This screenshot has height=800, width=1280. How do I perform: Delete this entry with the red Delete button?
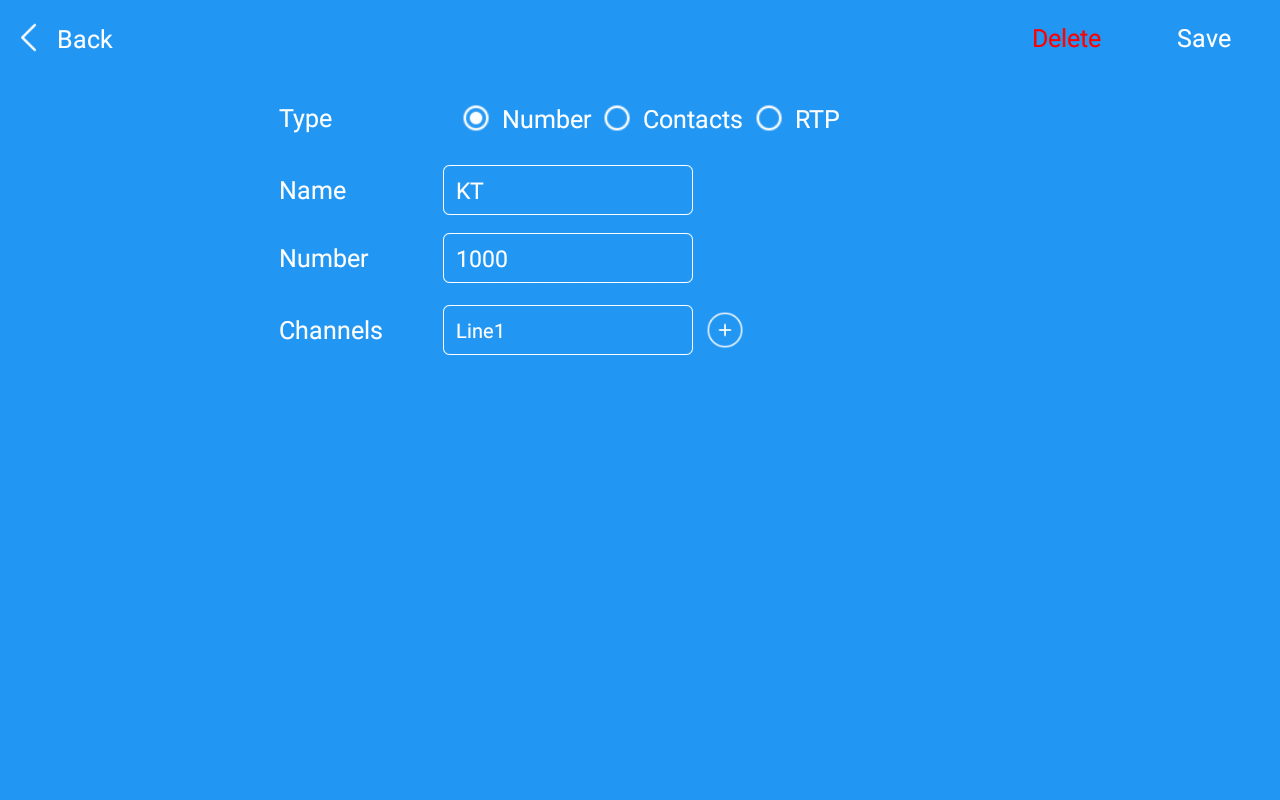(x=1066, y=39)
